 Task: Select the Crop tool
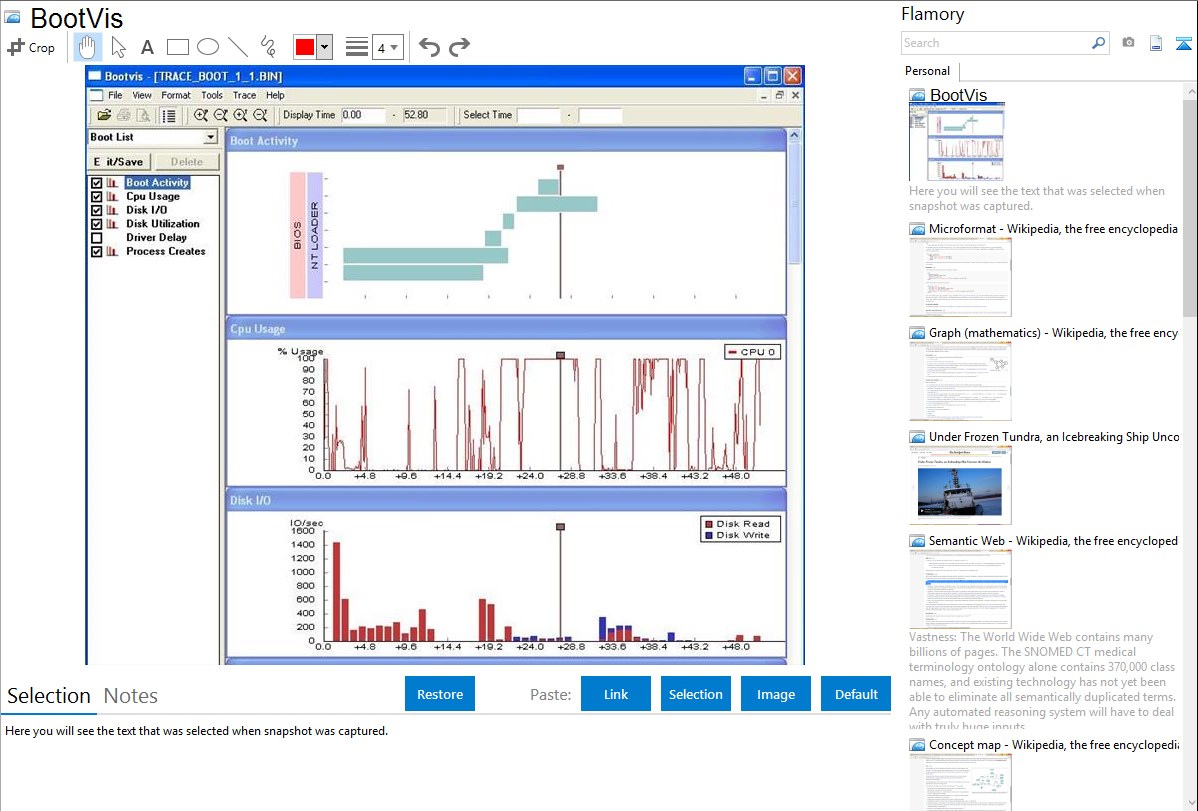(x=31, y=47)
